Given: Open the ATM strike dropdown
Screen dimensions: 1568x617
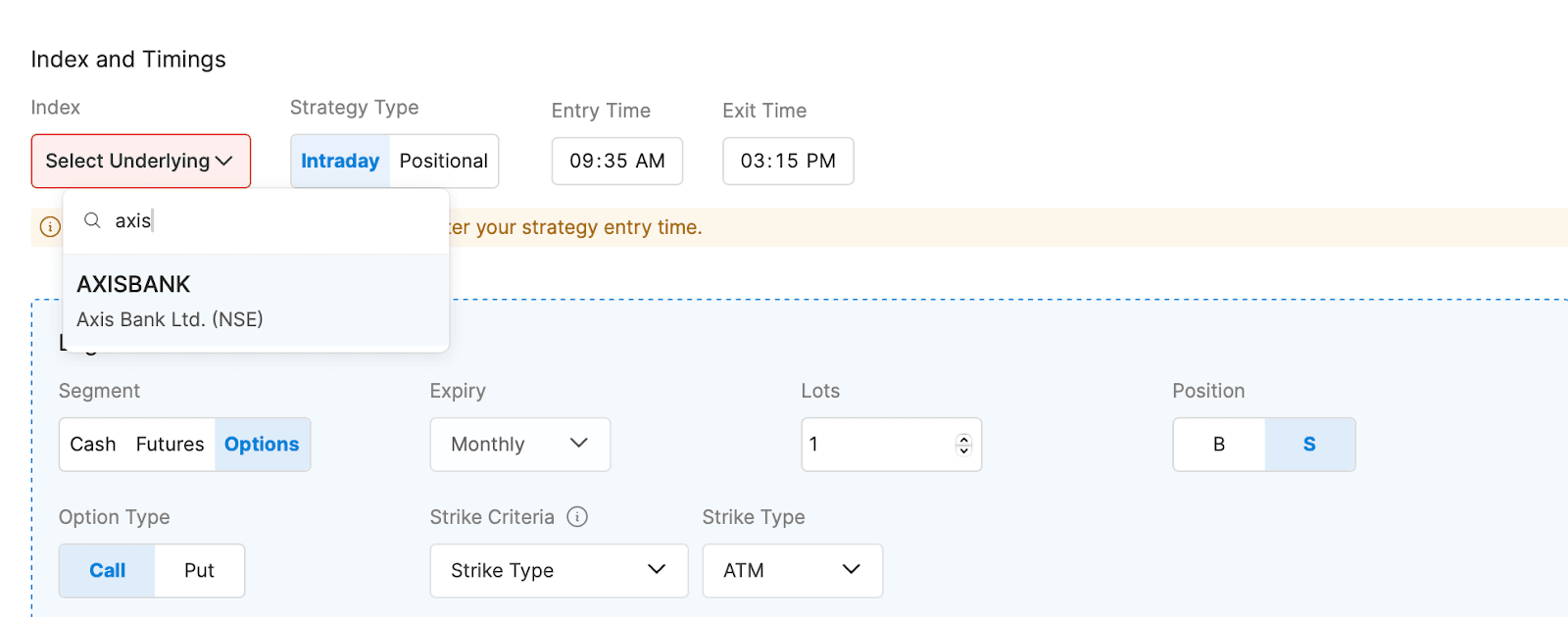Looking at the screenshot, I should (792, 571).
